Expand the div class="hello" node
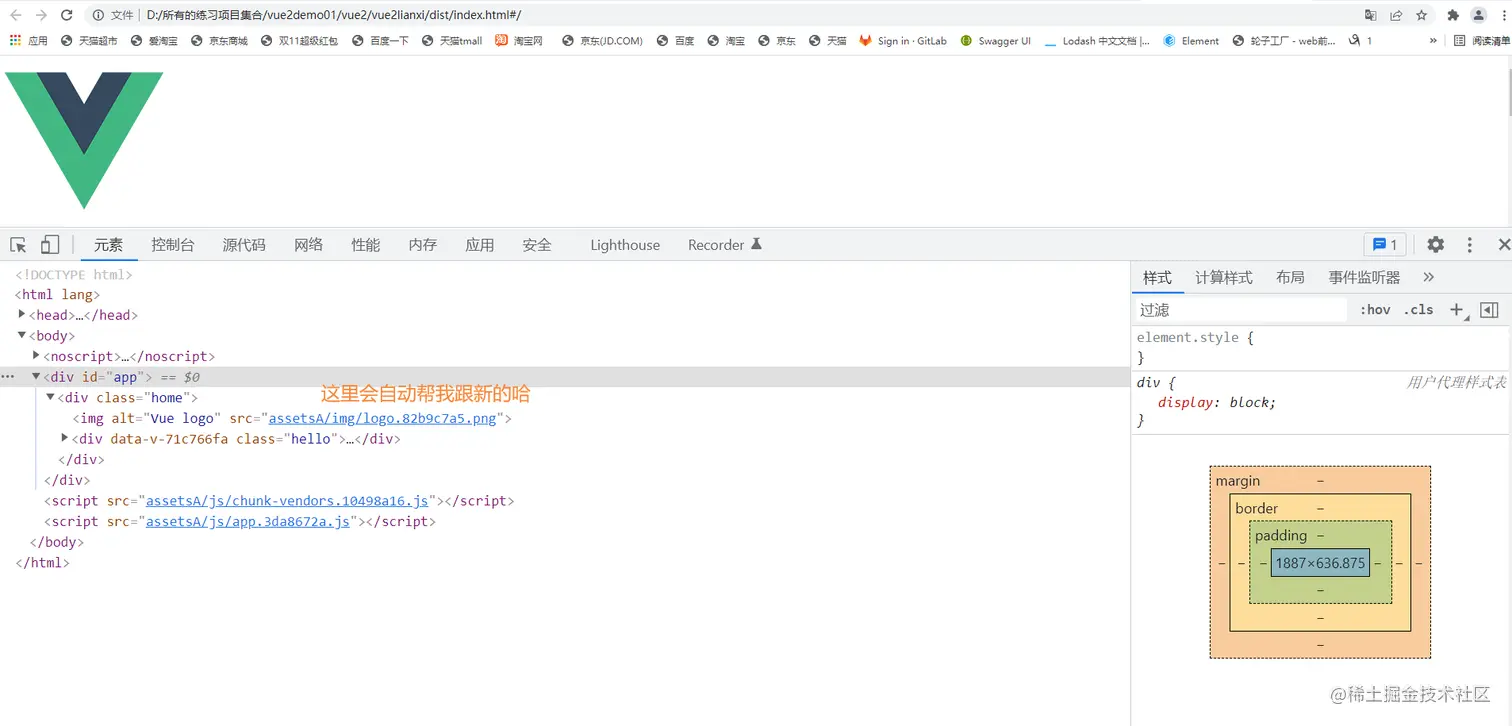Viewport: 1512px width, 726px height. point(65,438)
